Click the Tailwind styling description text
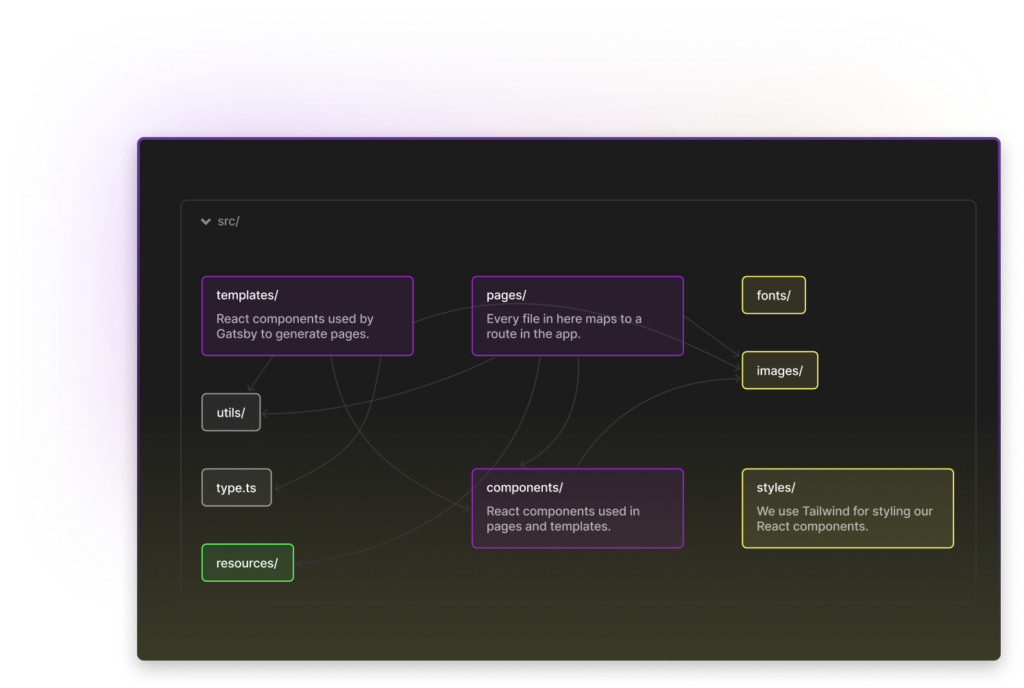 point(845,518)
